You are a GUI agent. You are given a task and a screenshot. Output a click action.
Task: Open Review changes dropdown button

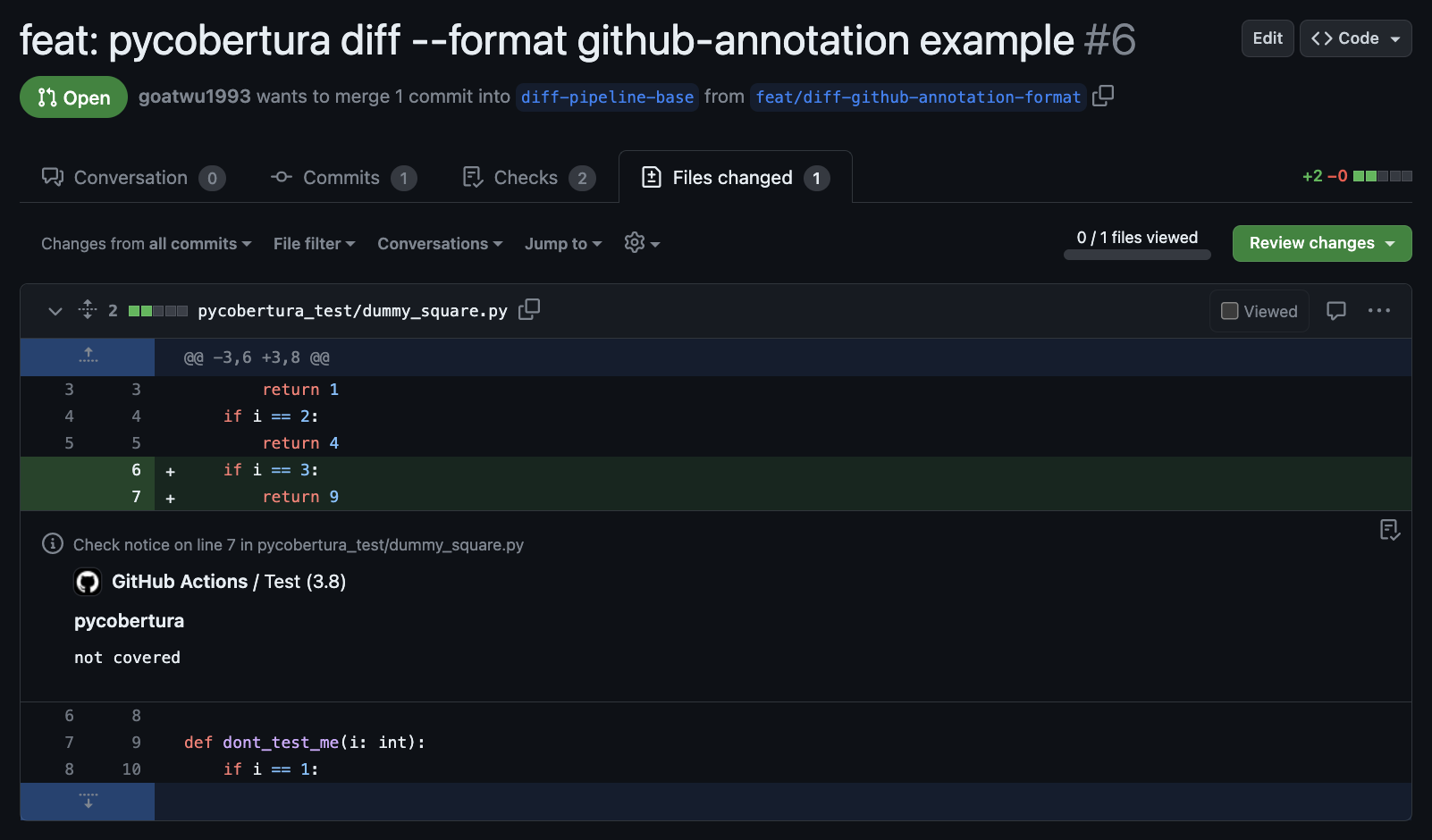coord(1322,243)
